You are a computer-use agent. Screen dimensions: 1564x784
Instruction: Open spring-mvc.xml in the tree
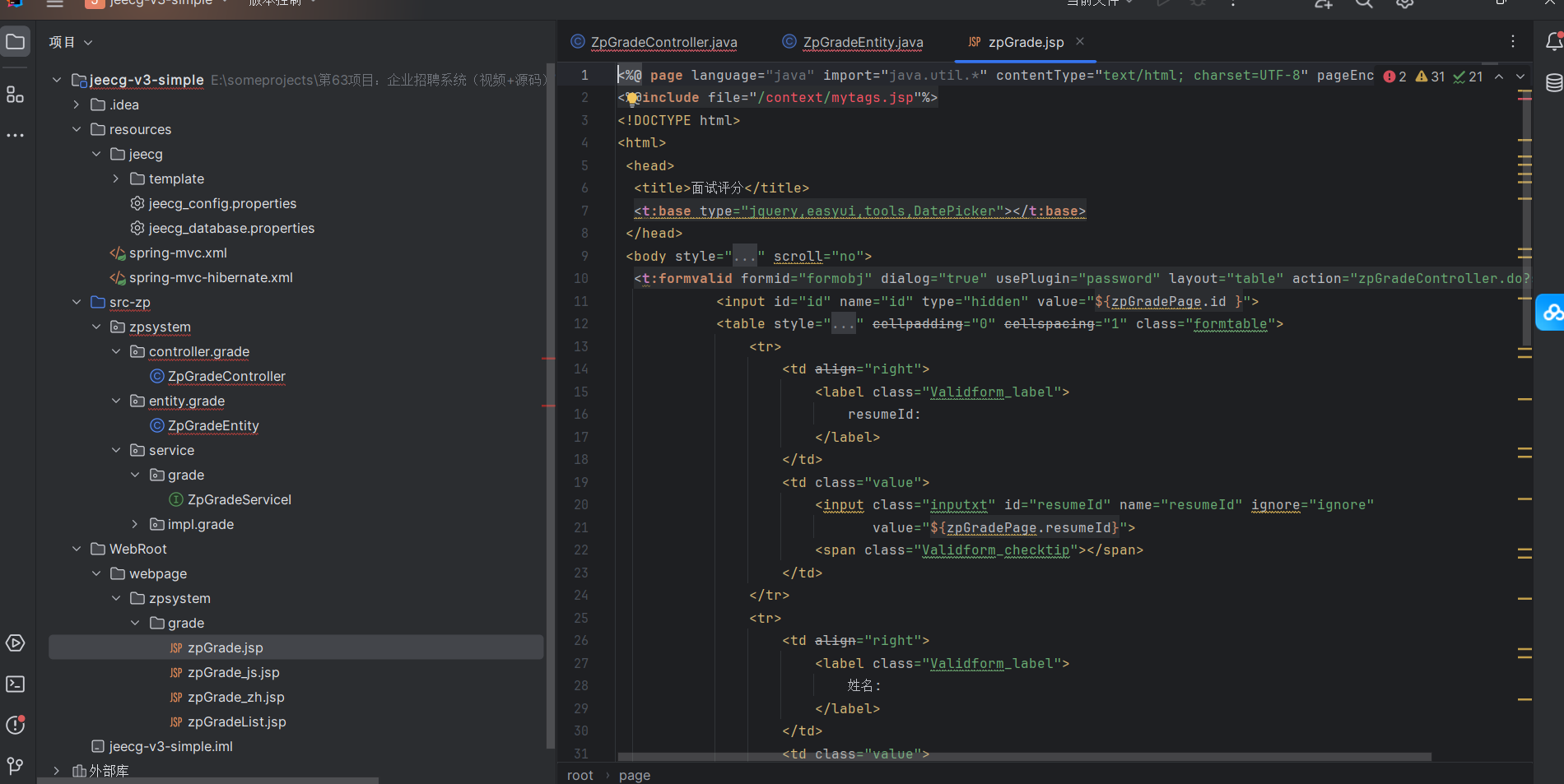click(178, 253)
